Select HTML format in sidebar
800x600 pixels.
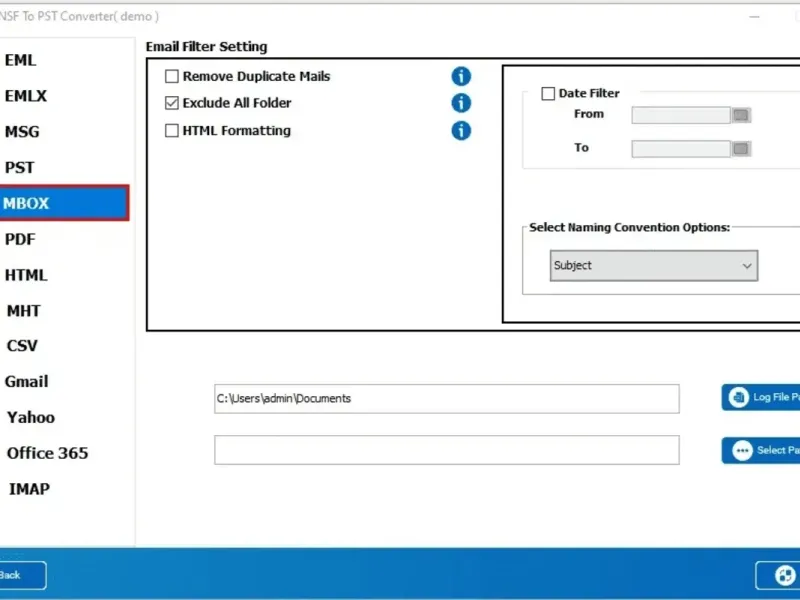pos(26,275)
